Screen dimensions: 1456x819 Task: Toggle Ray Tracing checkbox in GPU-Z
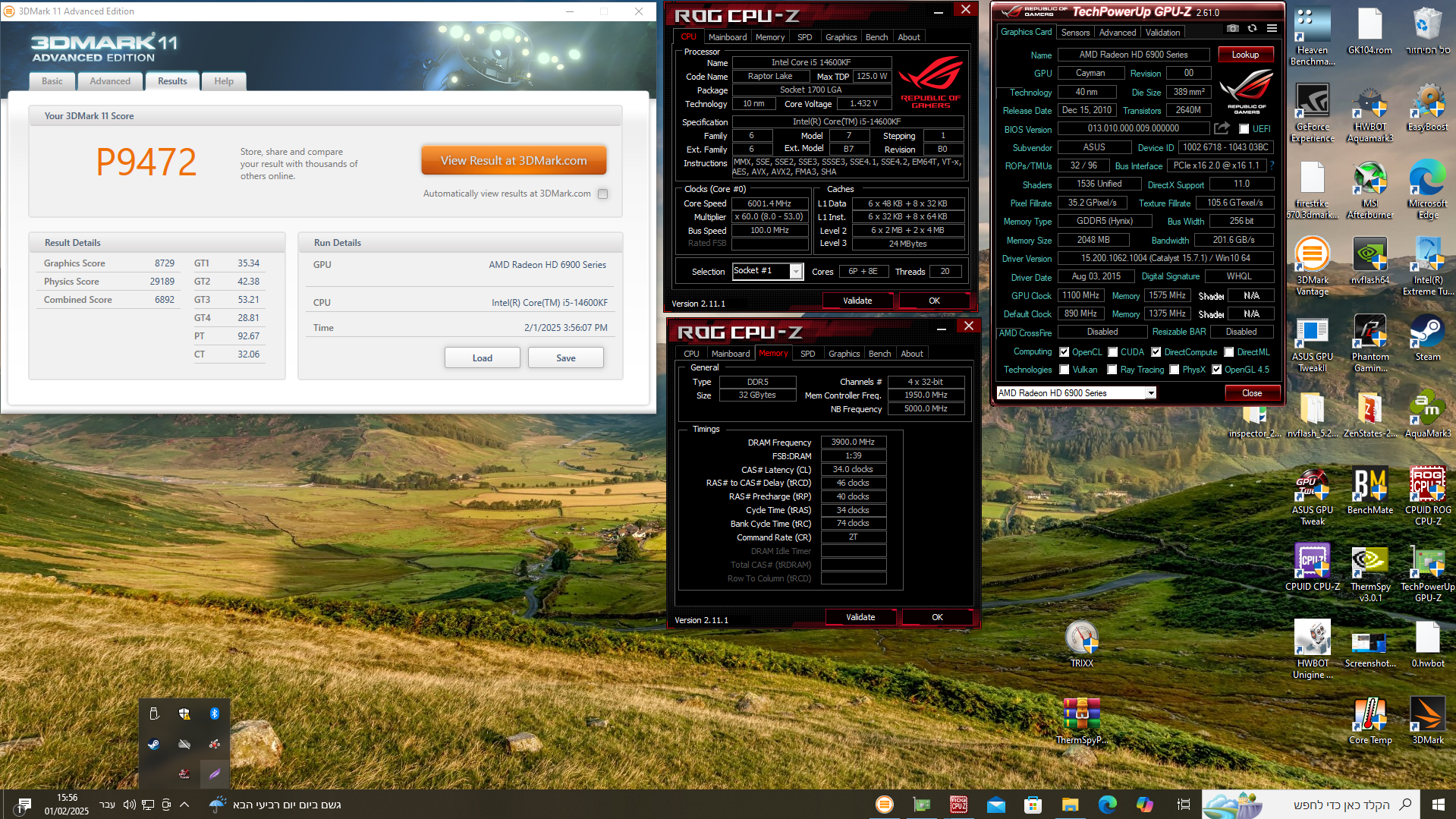(1112, 370)
